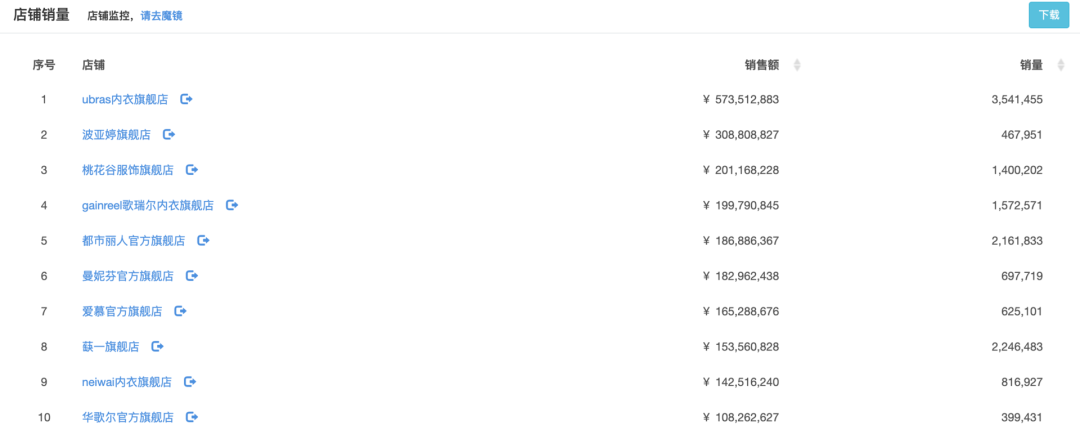Open external link icon beside 桃花谷服饰旗舰店

point(192,170)
